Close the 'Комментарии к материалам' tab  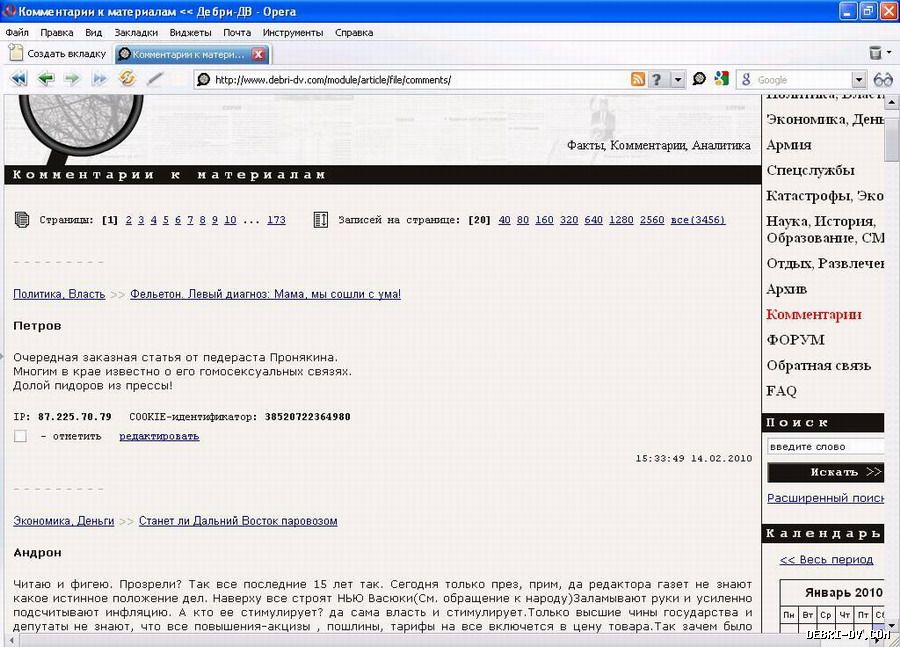[x=258, y=54]
